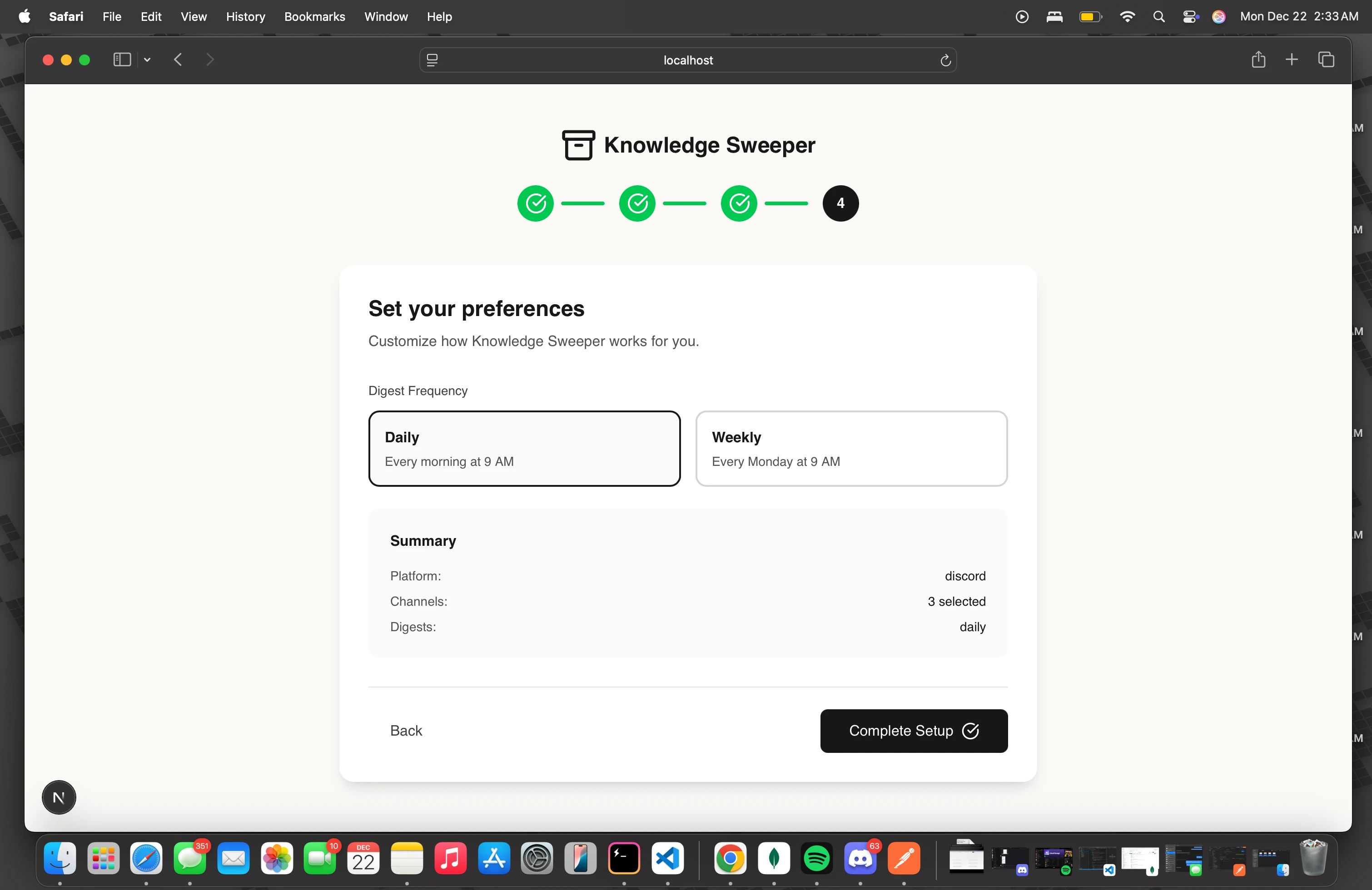Click the Share icon in Safari toolbar
The height and width of the screenshot is (890, 1372).
pyautogui.click(x=1258, y=60)
